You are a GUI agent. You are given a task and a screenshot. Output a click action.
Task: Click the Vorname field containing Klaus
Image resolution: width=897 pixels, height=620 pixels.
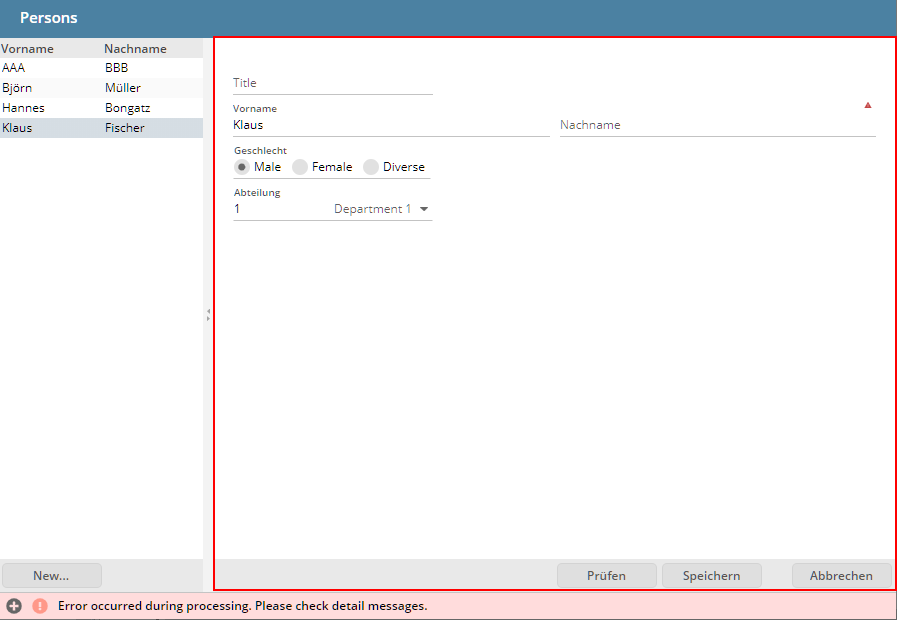click(390, 125)
